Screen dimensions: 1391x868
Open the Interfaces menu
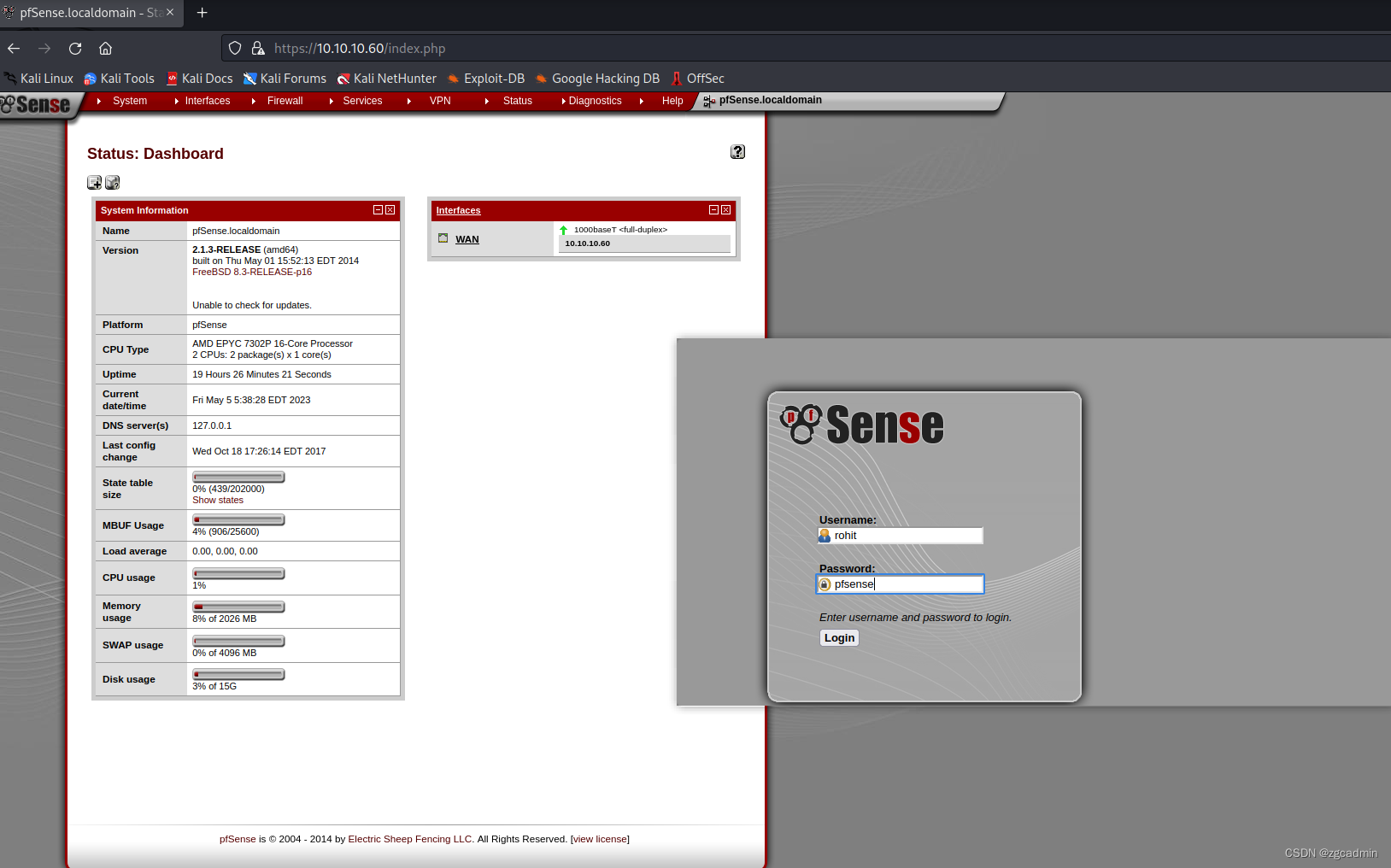coord(208,101)
